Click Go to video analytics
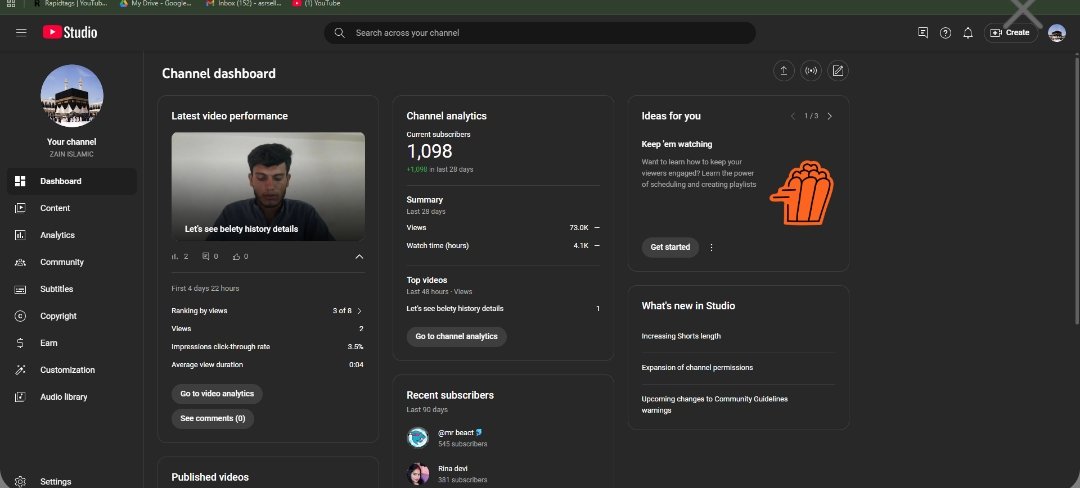The height and width of the screenshot is (488, 1080). pos(217,394)
